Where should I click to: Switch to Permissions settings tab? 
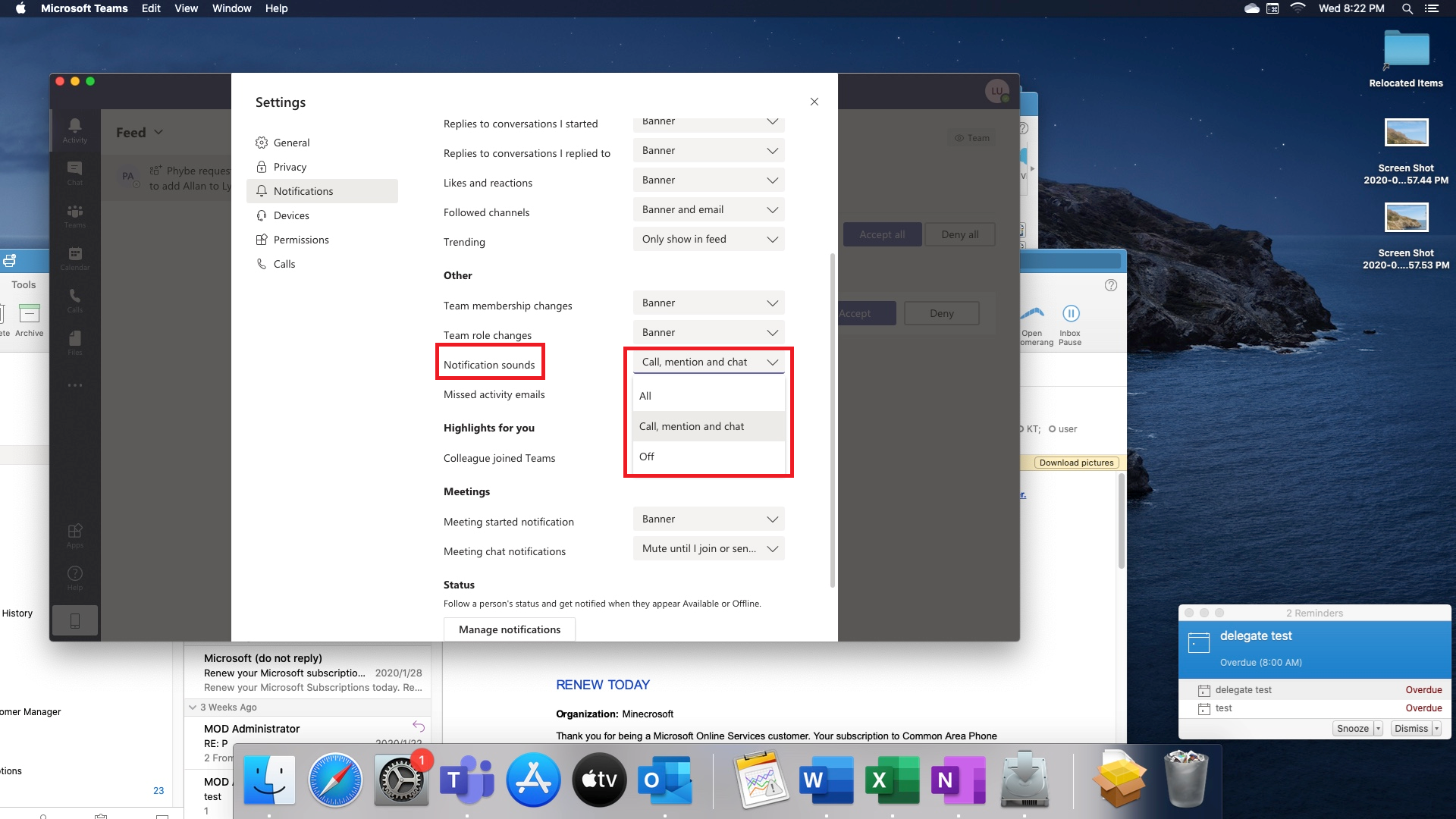click(x=322, y=240)
